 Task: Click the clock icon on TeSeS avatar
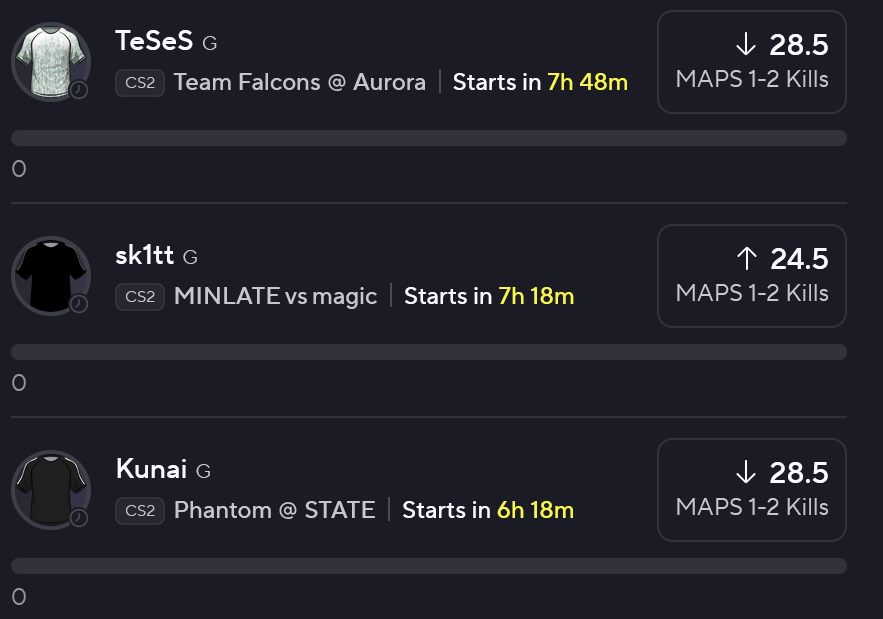tap(79, 90)
